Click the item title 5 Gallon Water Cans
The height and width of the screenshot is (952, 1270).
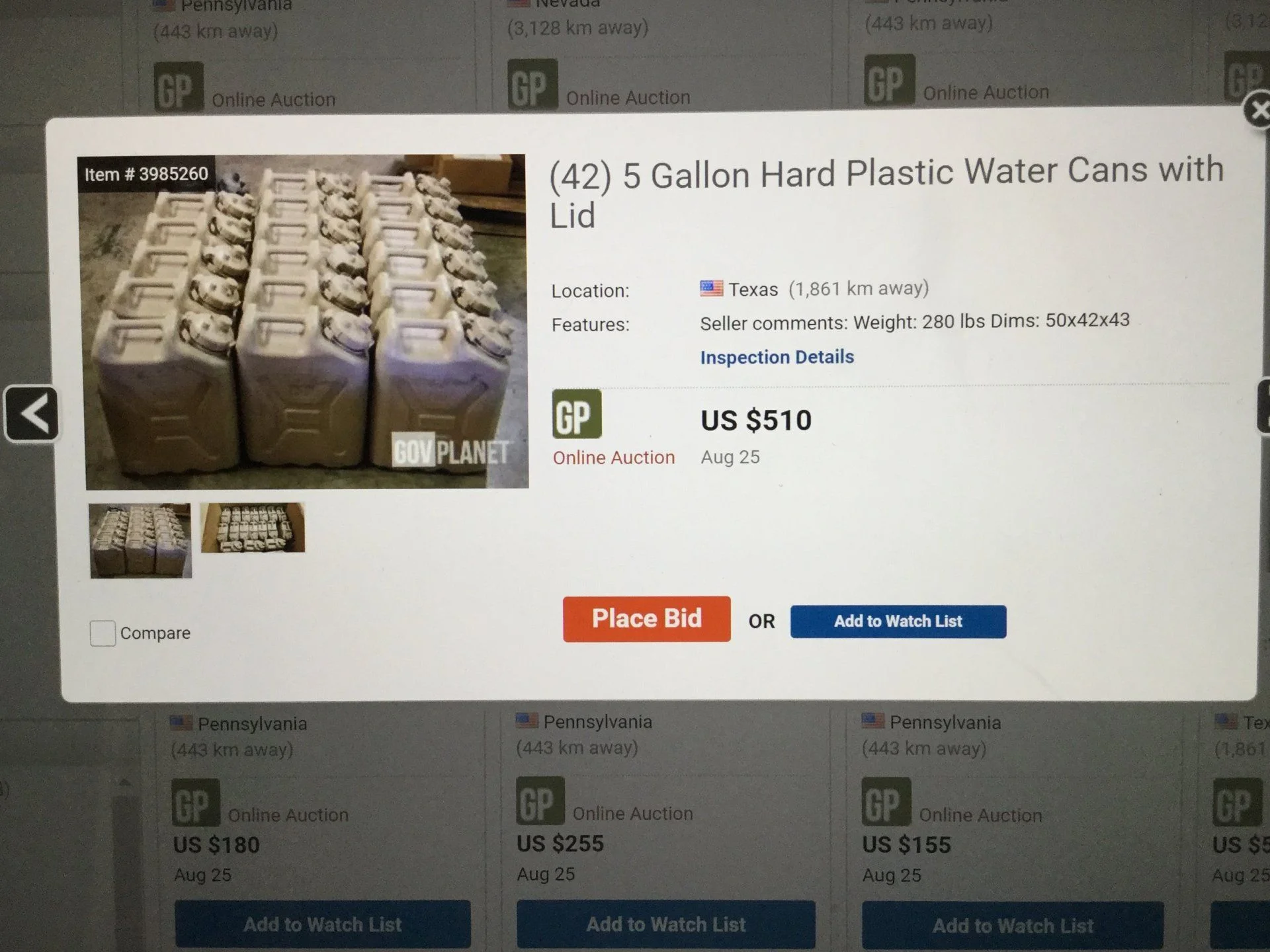pyautogui.click(x=886, y=192)
